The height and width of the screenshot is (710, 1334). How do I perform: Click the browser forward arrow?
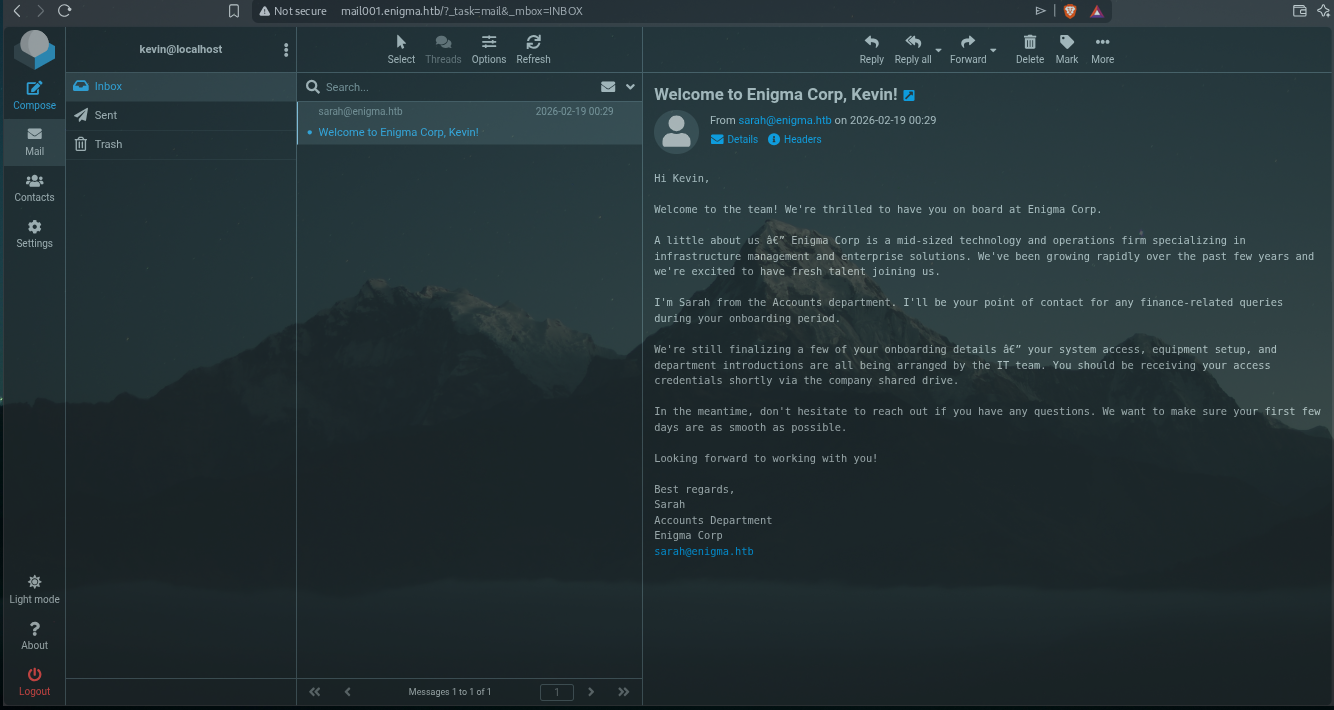click(40, 11)
